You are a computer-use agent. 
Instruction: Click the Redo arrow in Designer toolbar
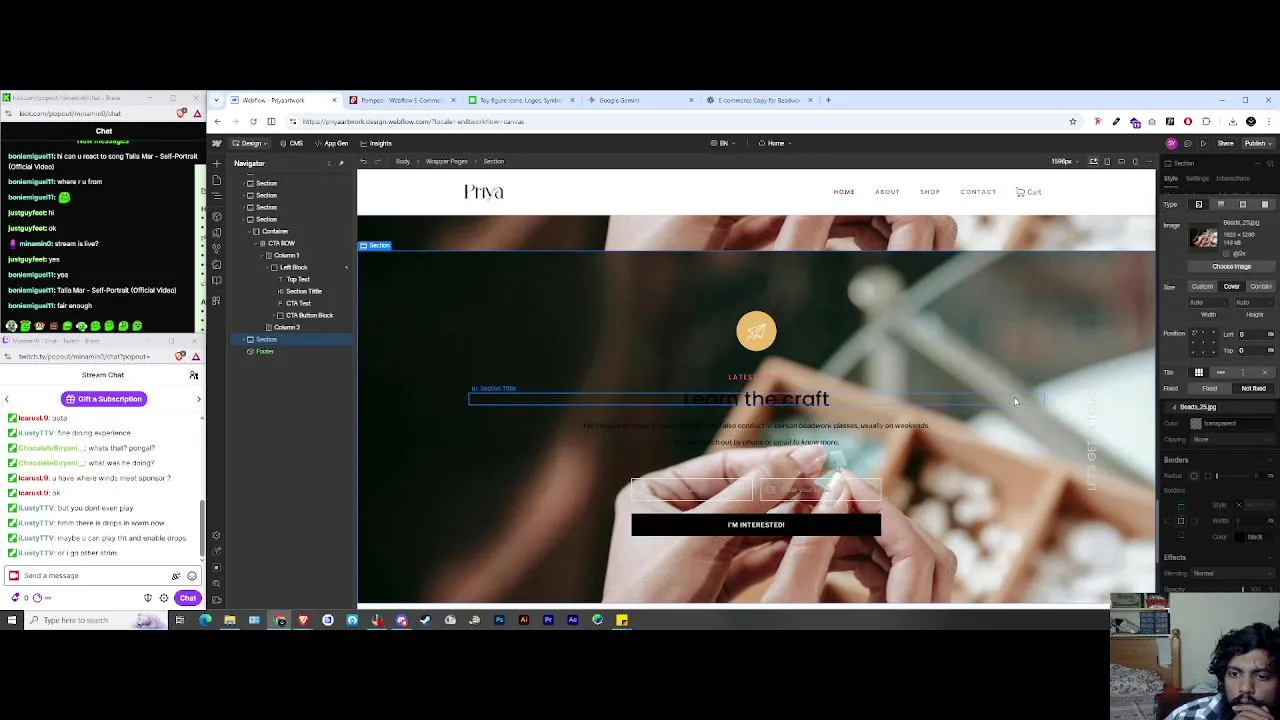pos(377,161)
